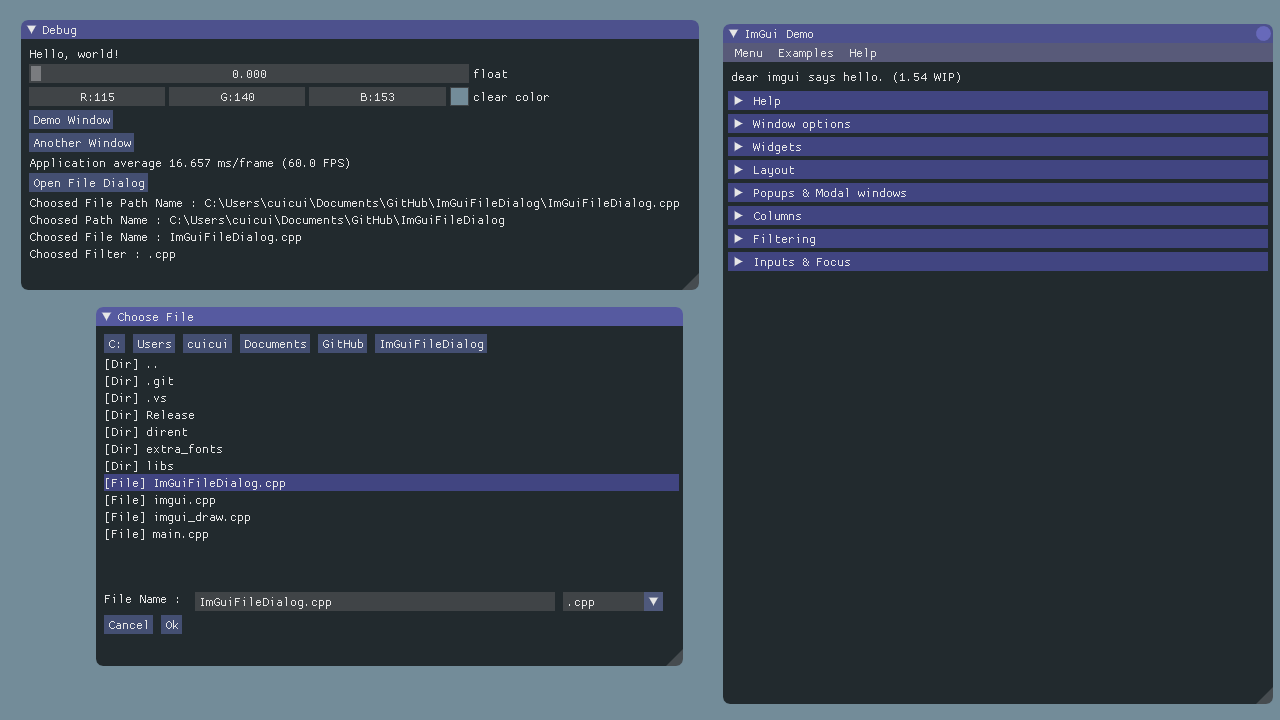
Task: Go to the C: path segment
Action: [114, 344]
